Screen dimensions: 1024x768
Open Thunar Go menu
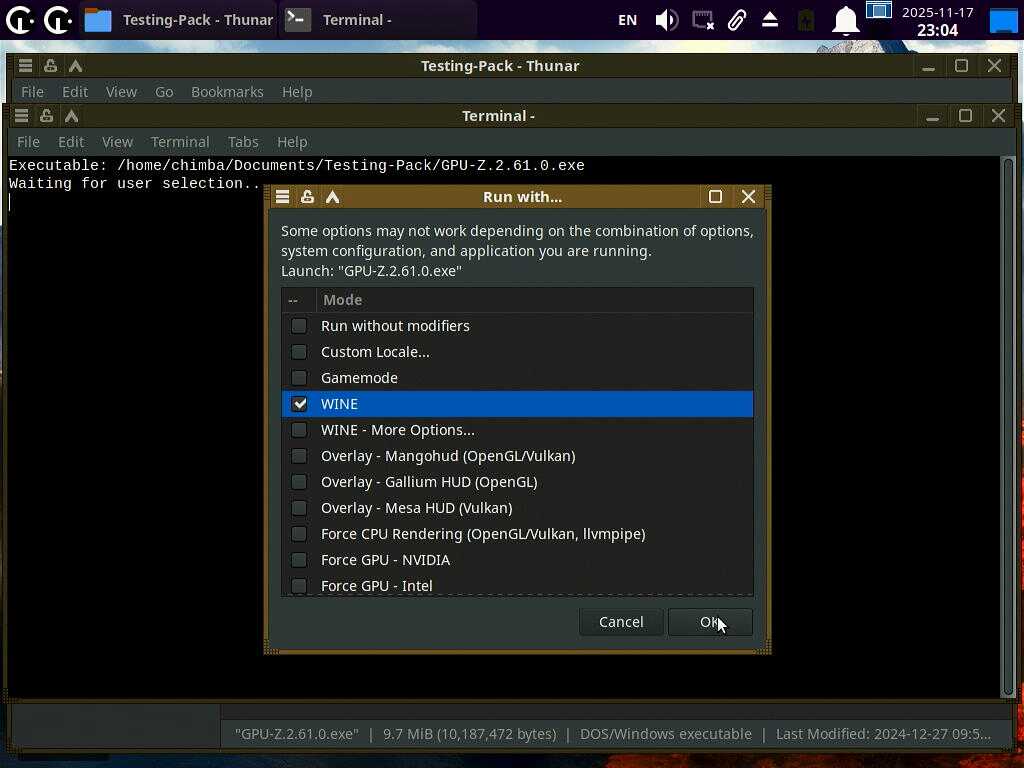[x=164, y=92]
